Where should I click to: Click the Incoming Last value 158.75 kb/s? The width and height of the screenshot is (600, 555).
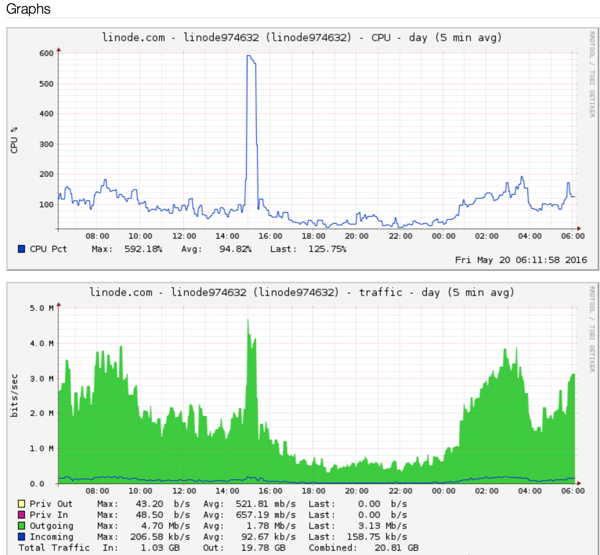tap(377, 537)
